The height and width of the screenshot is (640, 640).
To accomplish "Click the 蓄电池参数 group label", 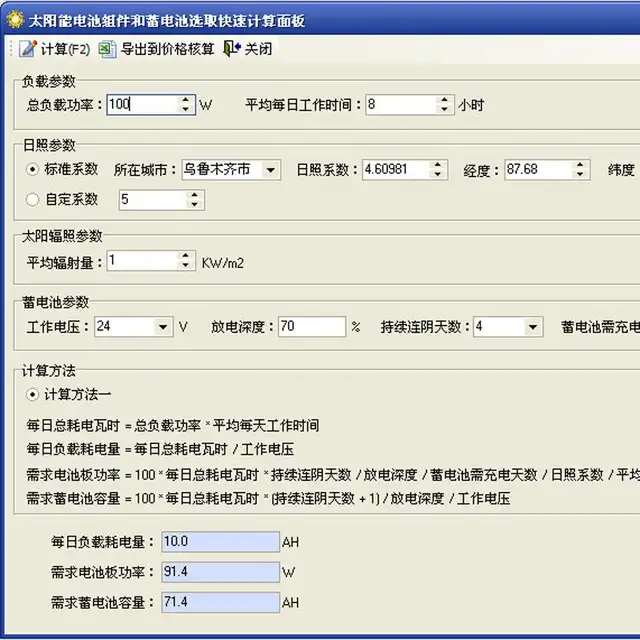I will (x=56, y=302).
